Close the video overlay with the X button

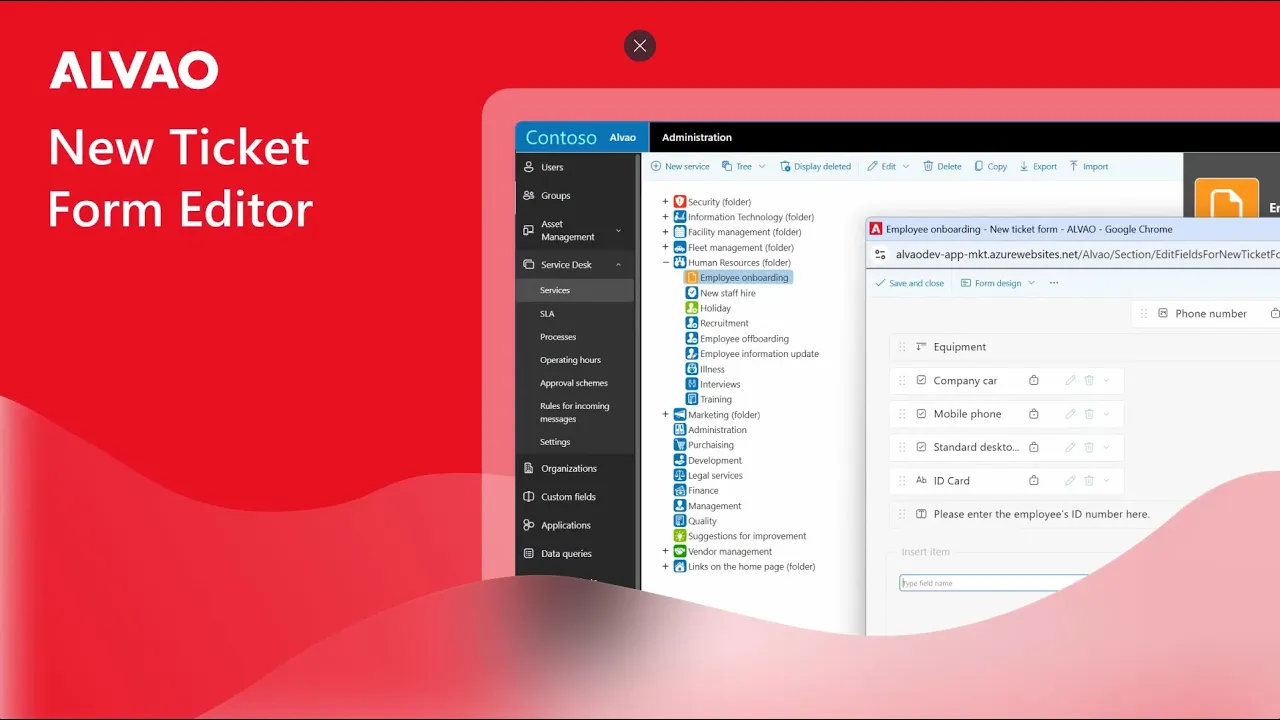pos(640,46)
